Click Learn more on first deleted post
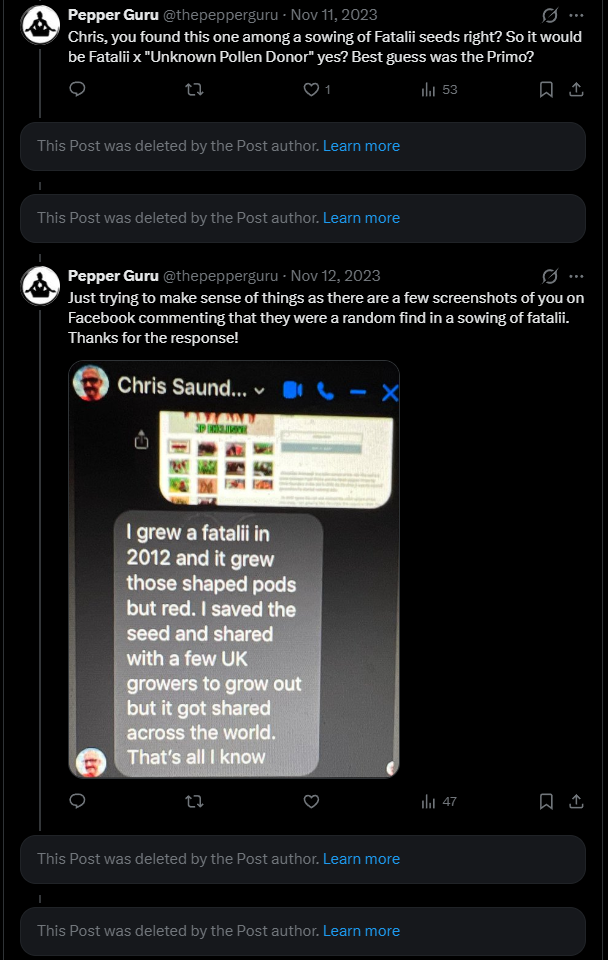Image resolution: width=608 pixels, height=960 pixels. click(361, 146)
